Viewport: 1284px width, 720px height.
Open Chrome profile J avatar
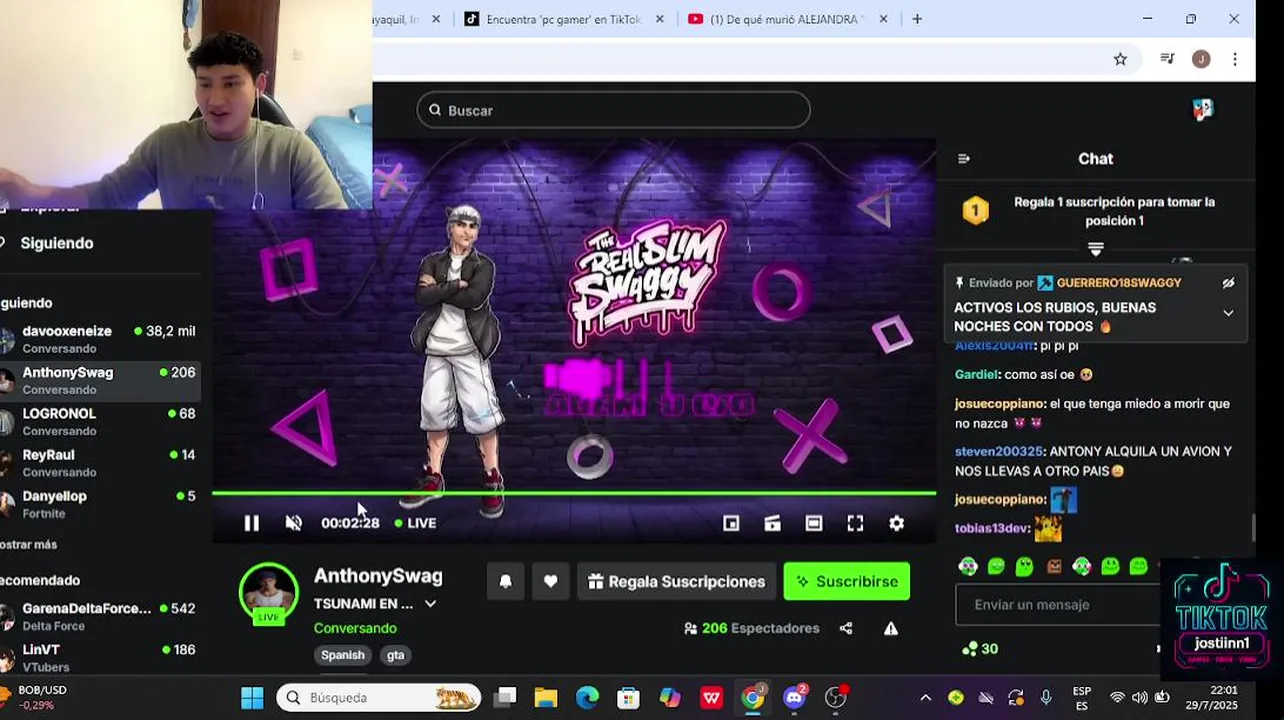click(x=1201, y=59)
